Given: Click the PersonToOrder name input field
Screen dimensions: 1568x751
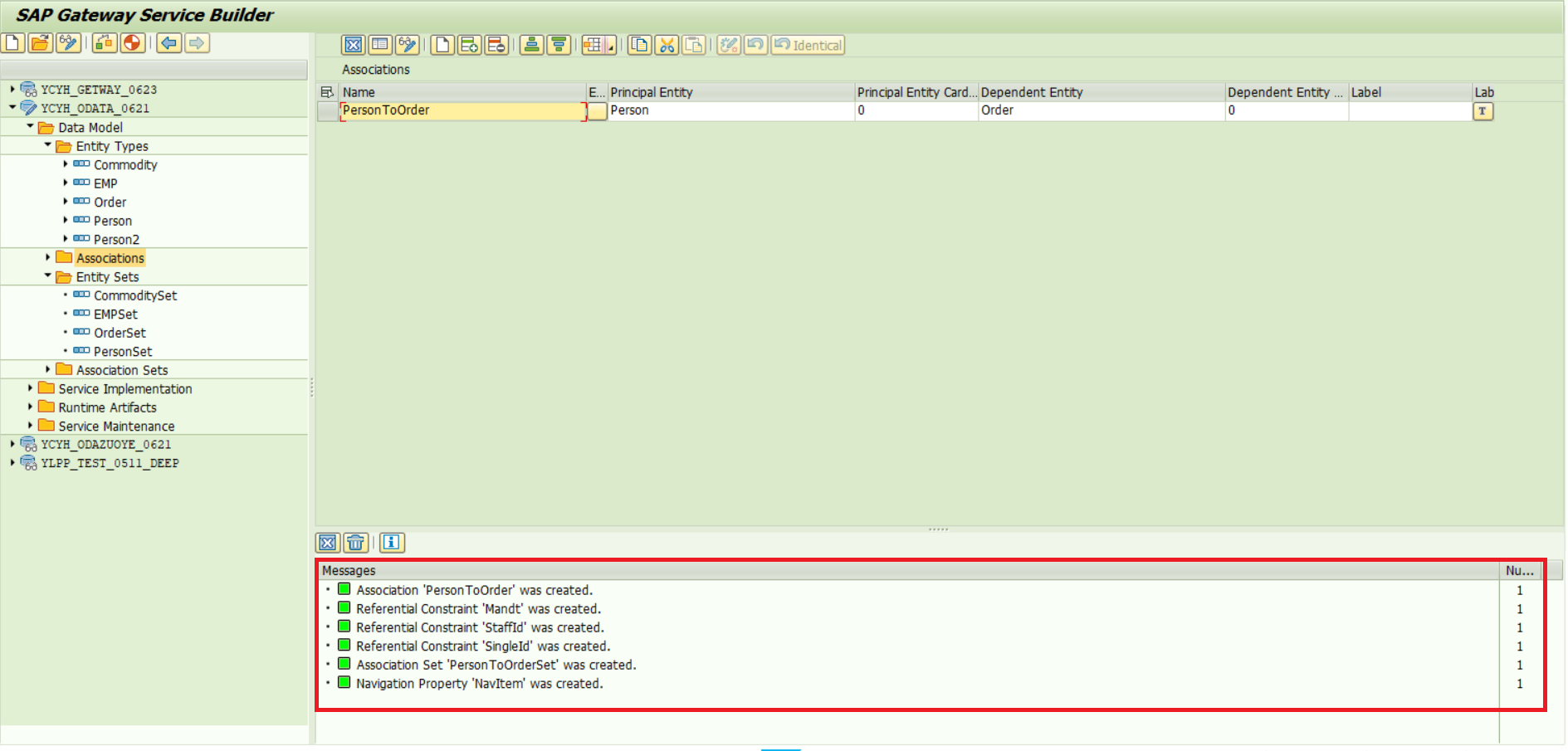Looking at the screenshot, I should (463, 110).
